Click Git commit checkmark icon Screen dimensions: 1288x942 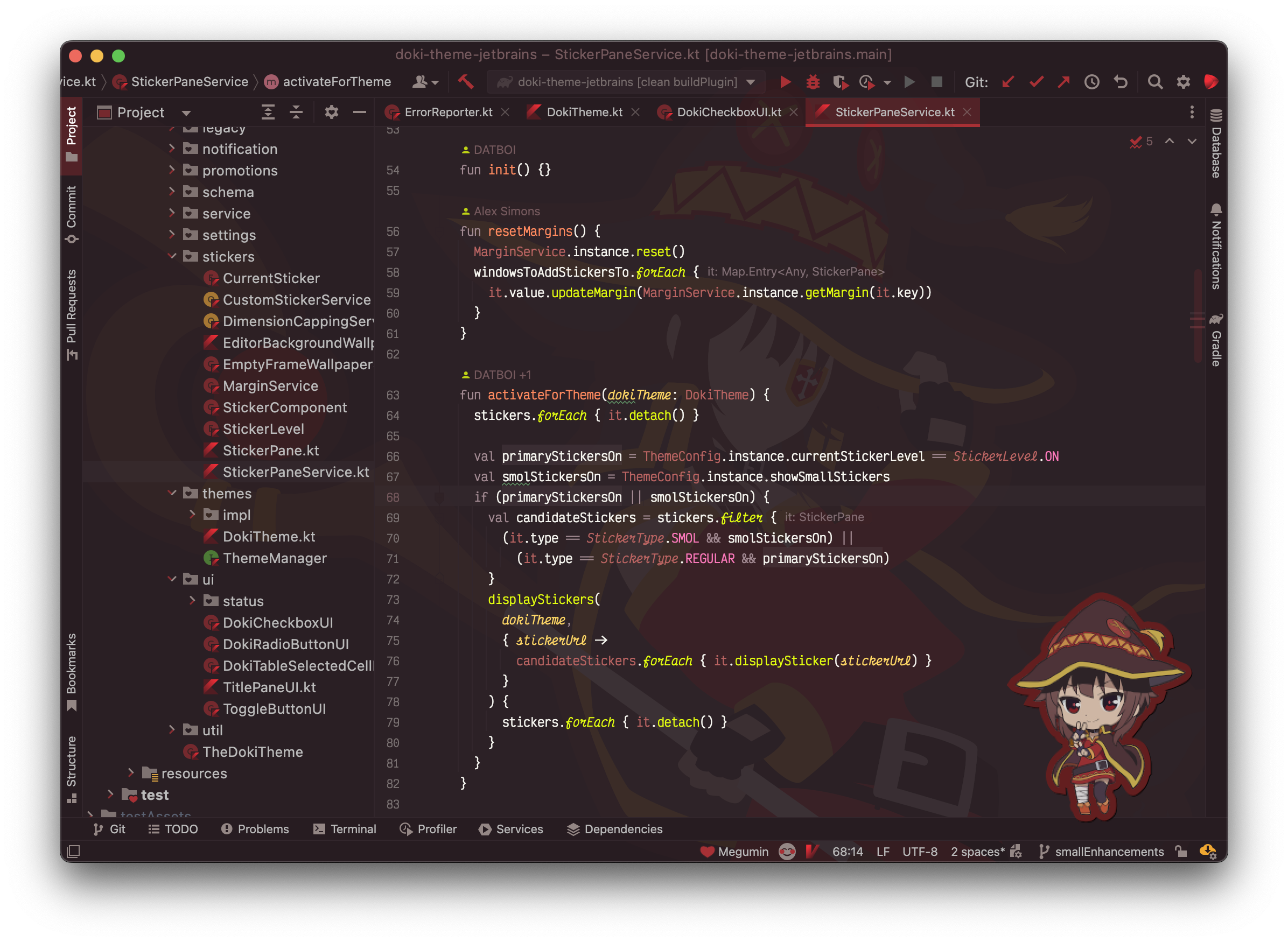click(1036, 81)
